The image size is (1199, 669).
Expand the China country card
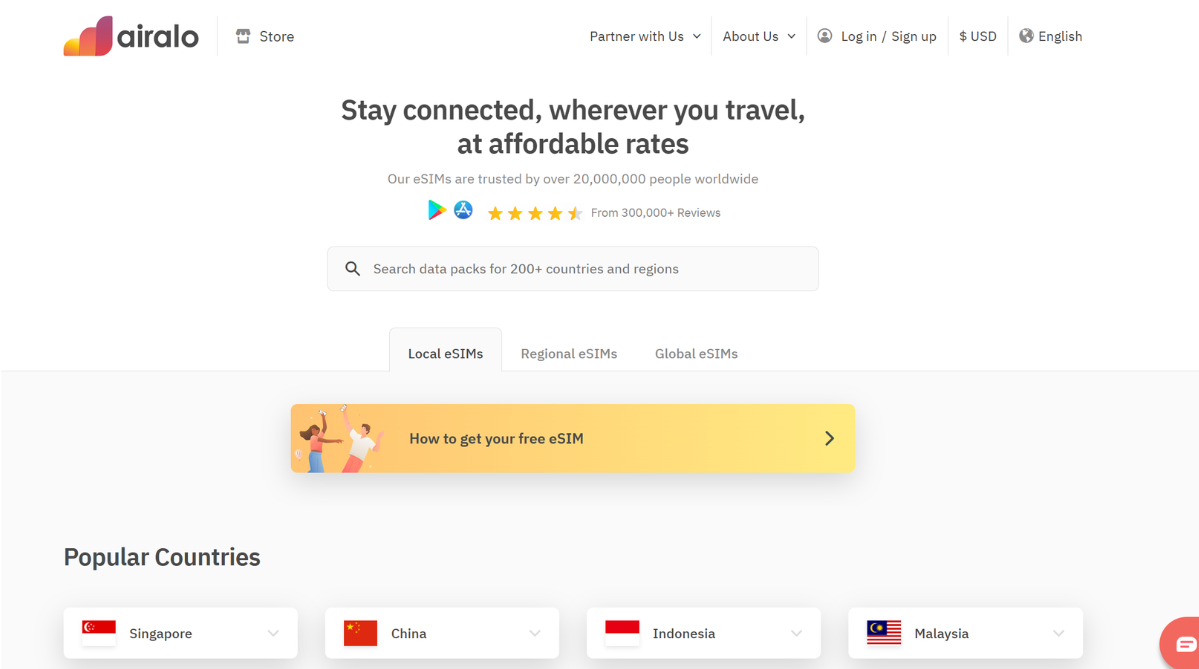tap(534, 632)
